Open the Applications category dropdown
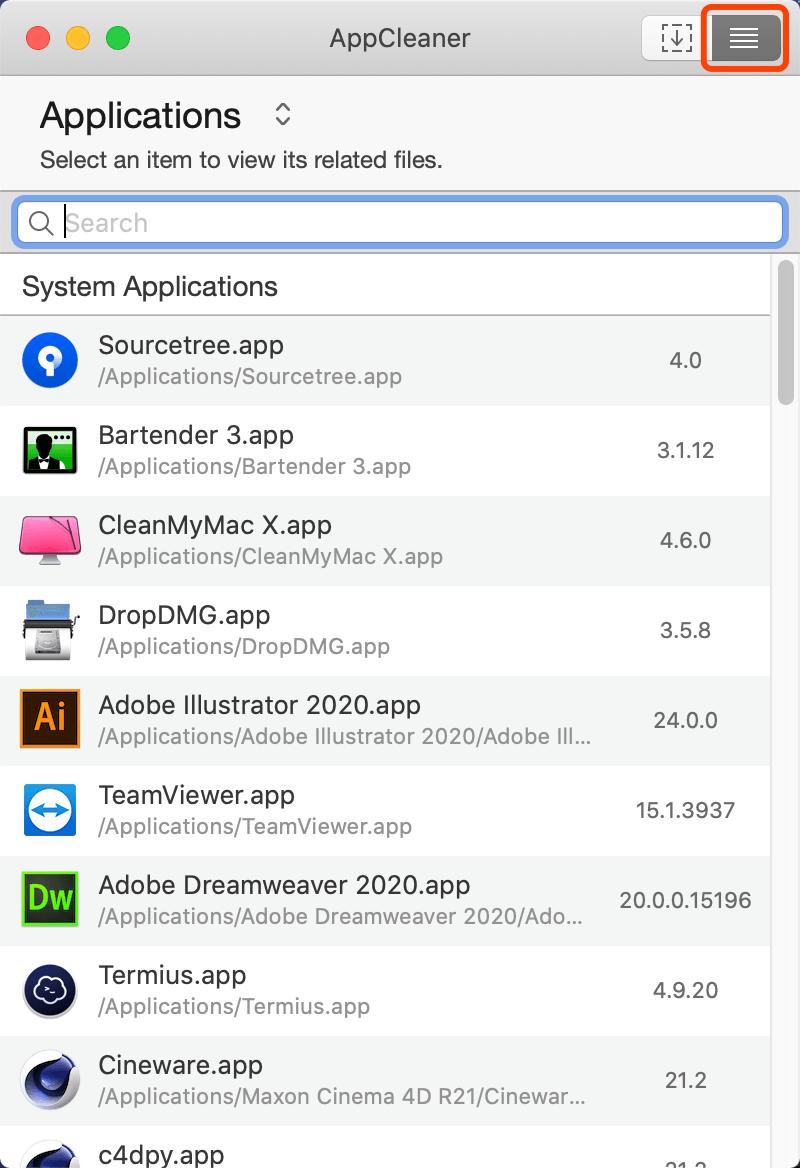 click(283, 115)
